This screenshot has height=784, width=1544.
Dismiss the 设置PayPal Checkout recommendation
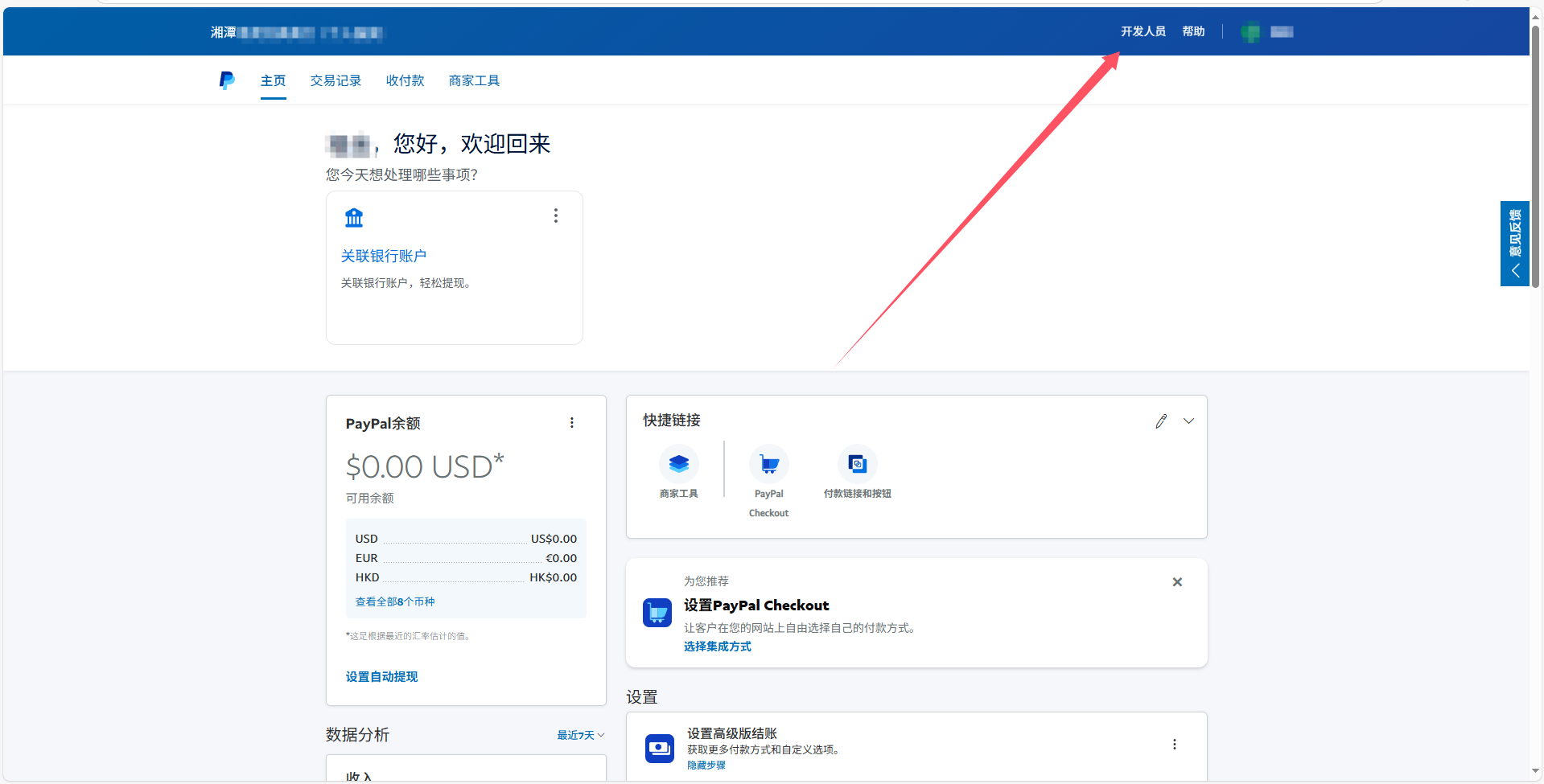pos(1176,581)
